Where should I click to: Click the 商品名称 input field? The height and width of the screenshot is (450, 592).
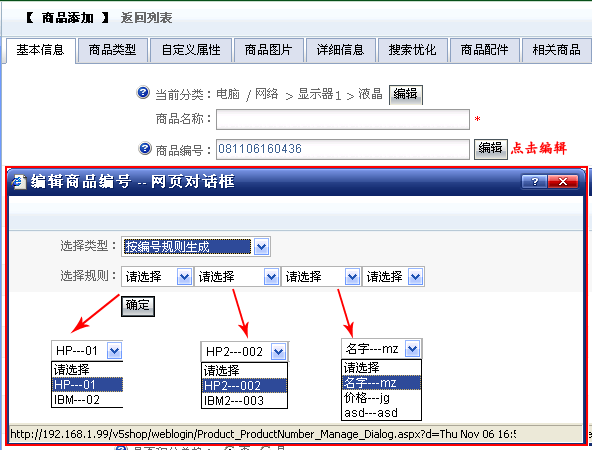342,119
